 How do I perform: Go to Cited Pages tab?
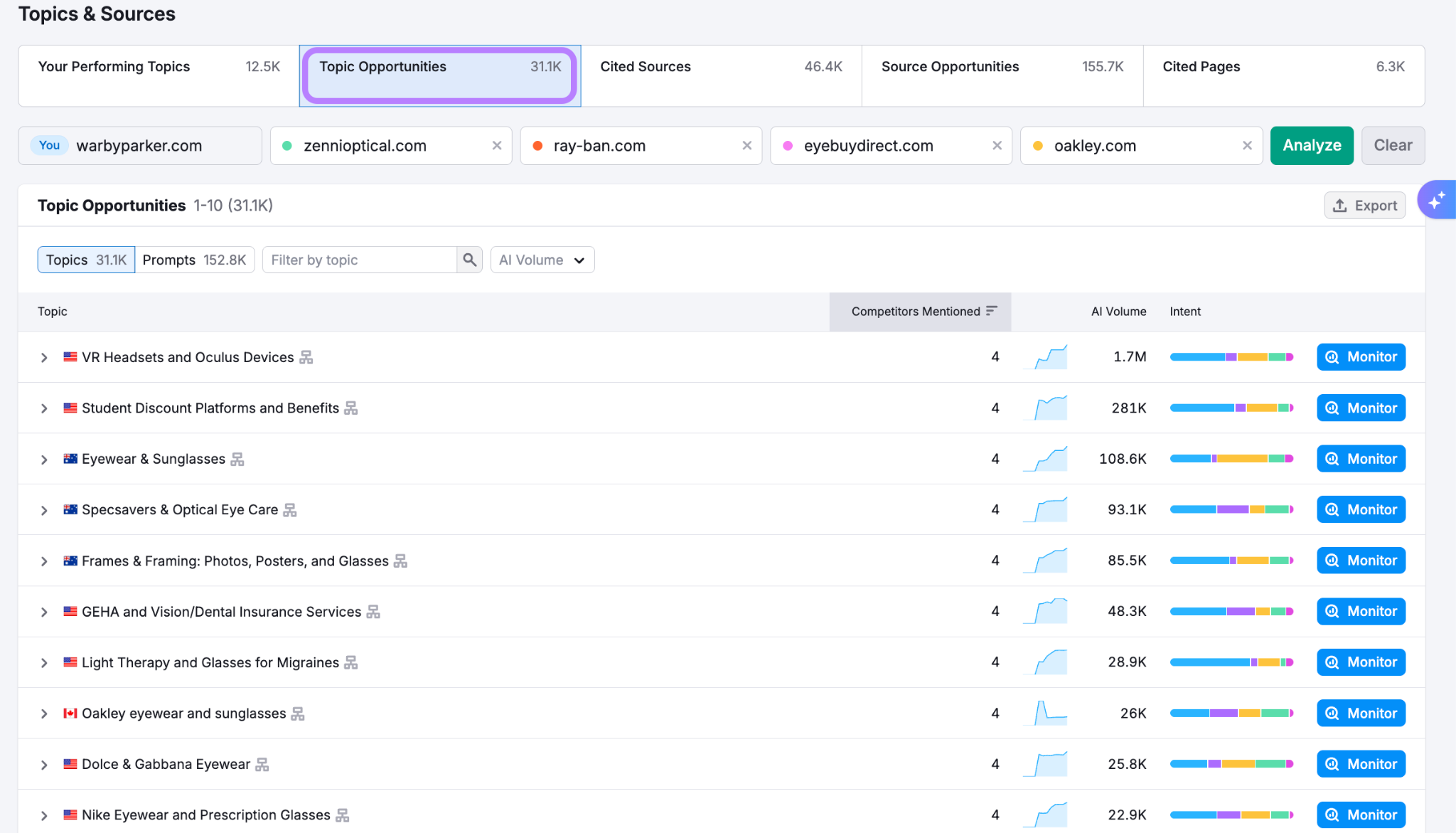click(1283, 76)
